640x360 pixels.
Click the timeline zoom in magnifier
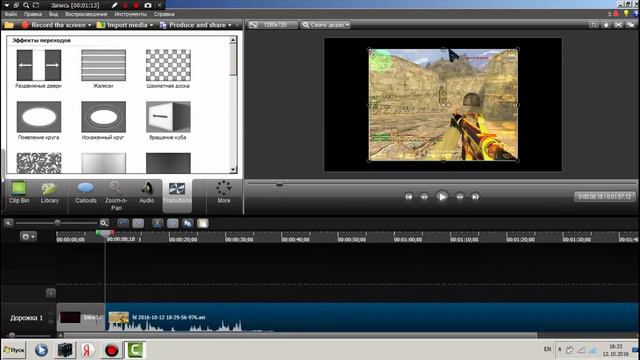(x=104, y=223)
